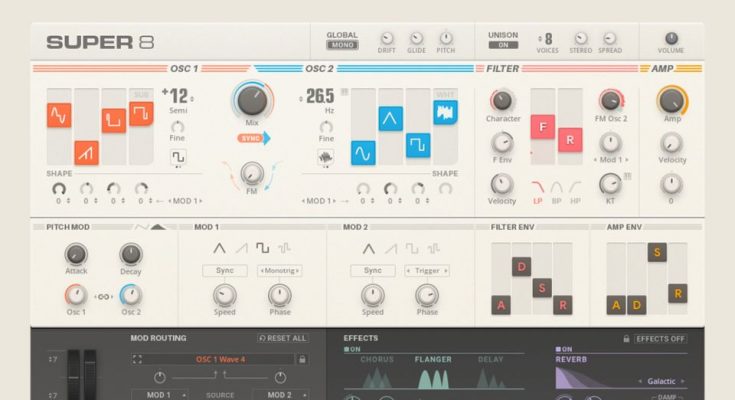Viewport: 735px width, 400px height.
Task: Toggle the oscillator SYNC switch
Action: 253,138
